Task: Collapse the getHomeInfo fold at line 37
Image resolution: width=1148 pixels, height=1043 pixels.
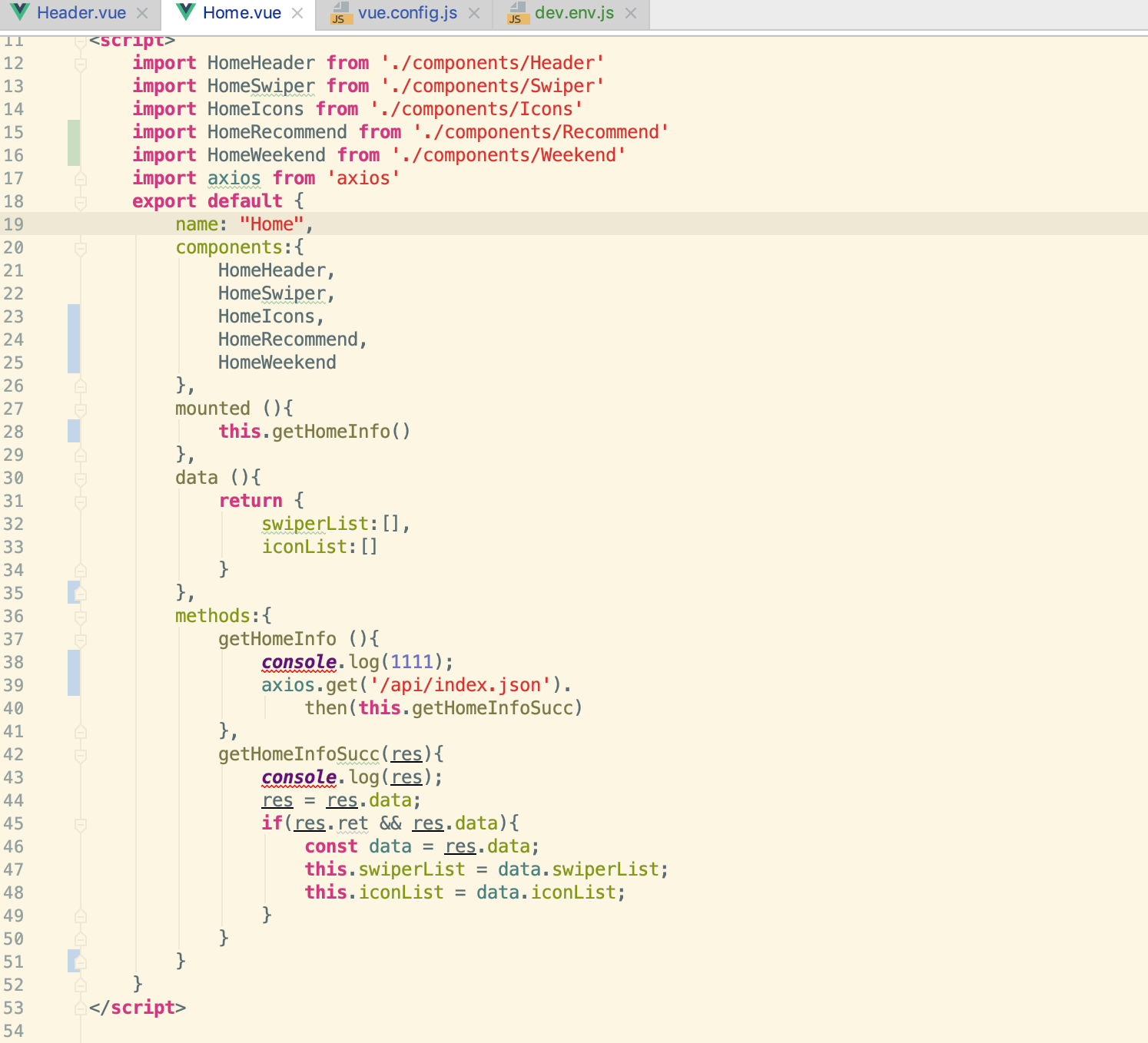Action: pyautogui.click(x=81, y=640)
